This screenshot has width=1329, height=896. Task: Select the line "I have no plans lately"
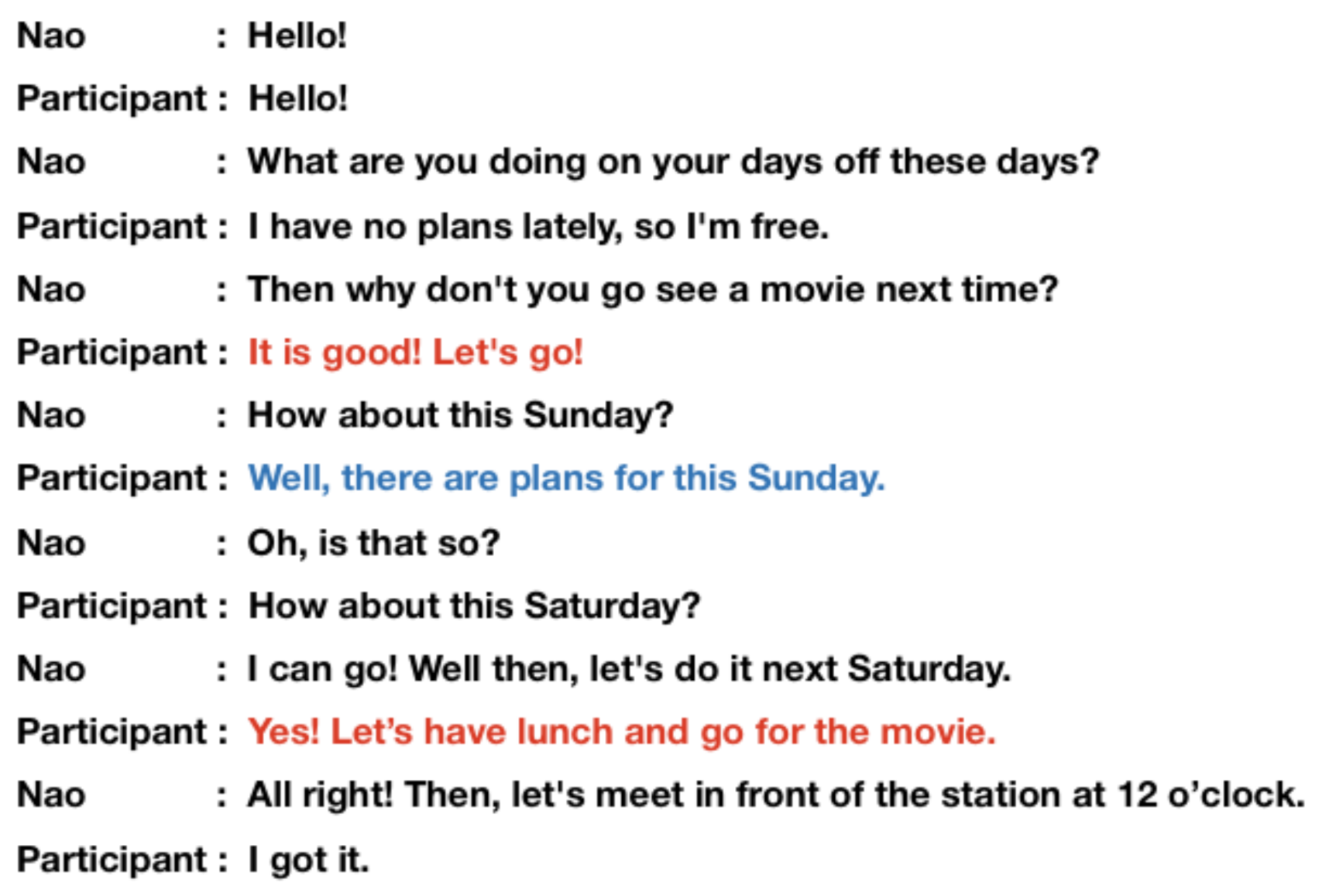click(537, 226)
